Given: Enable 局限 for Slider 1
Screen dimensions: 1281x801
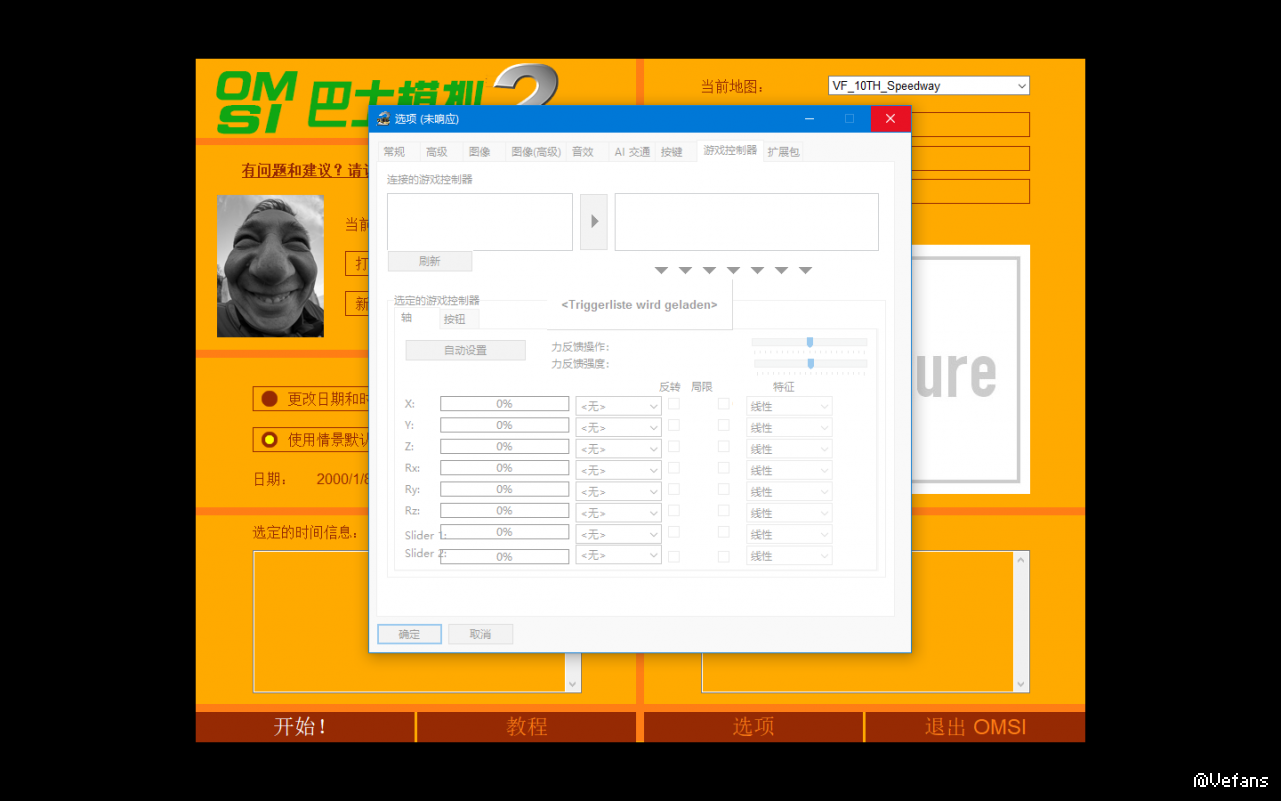Looking at the screenshot, I should (724, 532).
